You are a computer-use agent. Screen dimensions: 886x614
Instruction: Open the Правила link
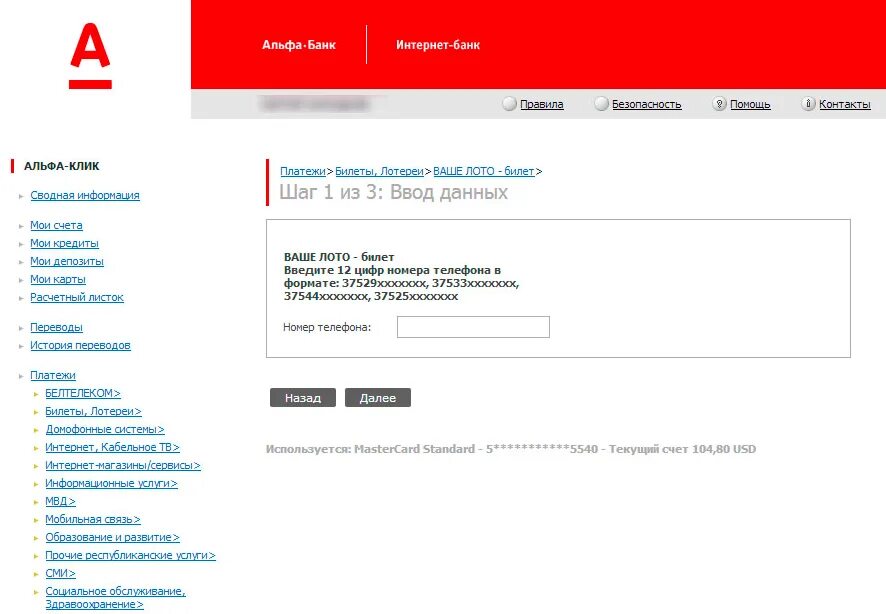tap(541, 104)
